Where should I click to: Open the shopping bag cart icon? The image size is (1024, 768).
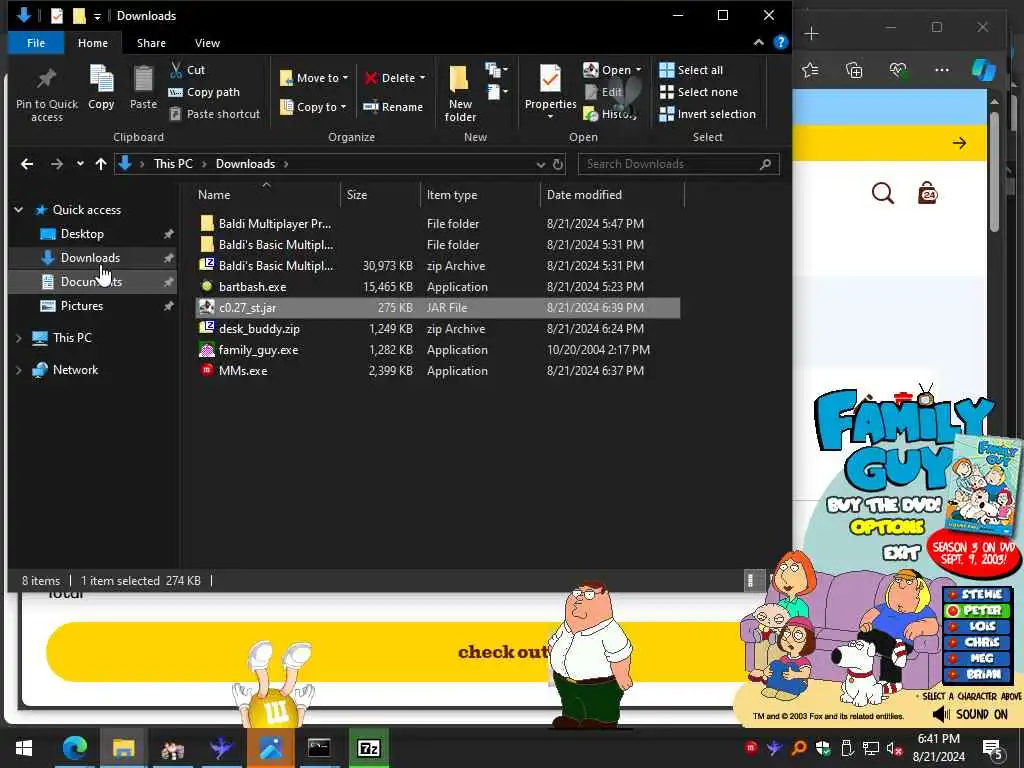[927, 193]
